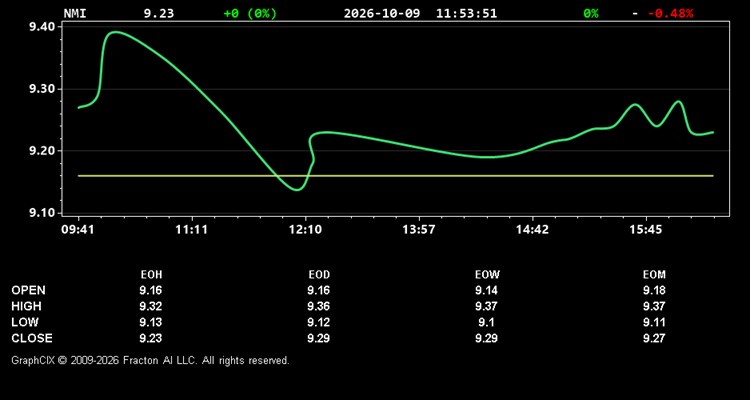Click the 11:11 time axis label
This screenshot has height=400, width=750.
191,230
